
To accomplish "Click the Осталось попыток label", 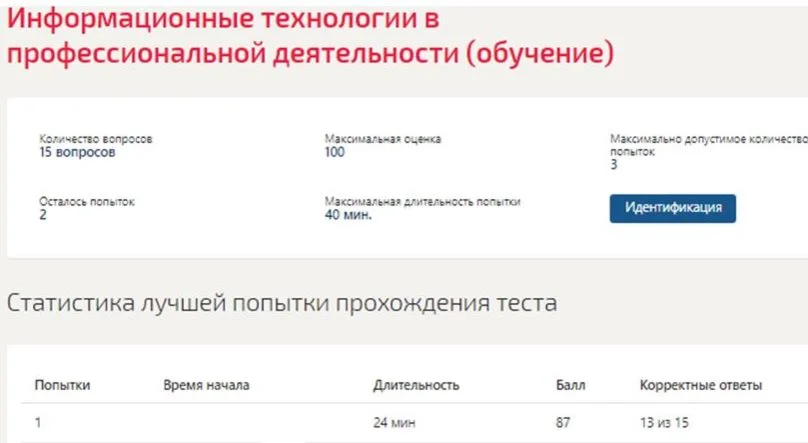I will coord(87,201).
